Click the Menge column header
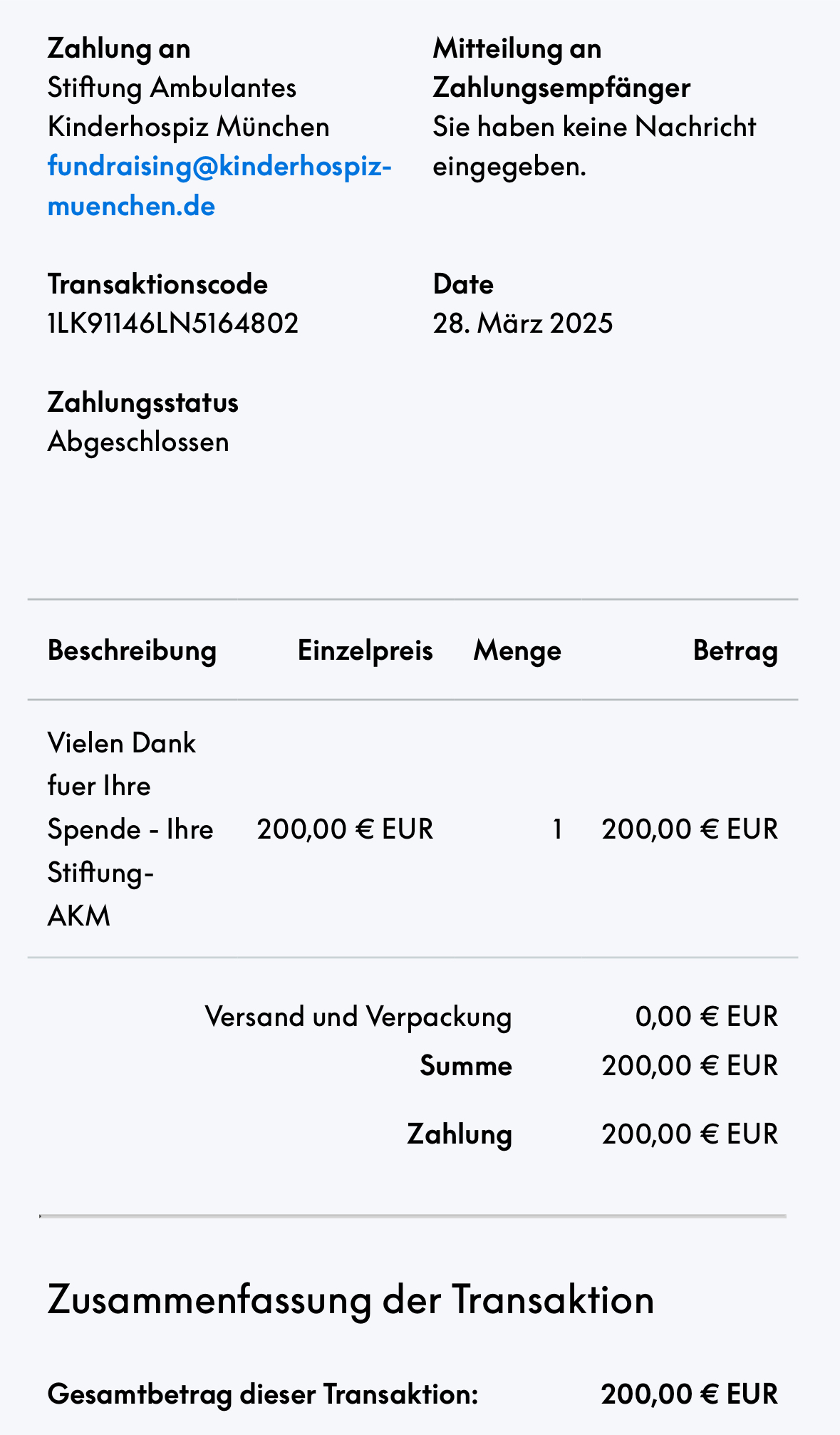840x1435 pixels. 517,651
